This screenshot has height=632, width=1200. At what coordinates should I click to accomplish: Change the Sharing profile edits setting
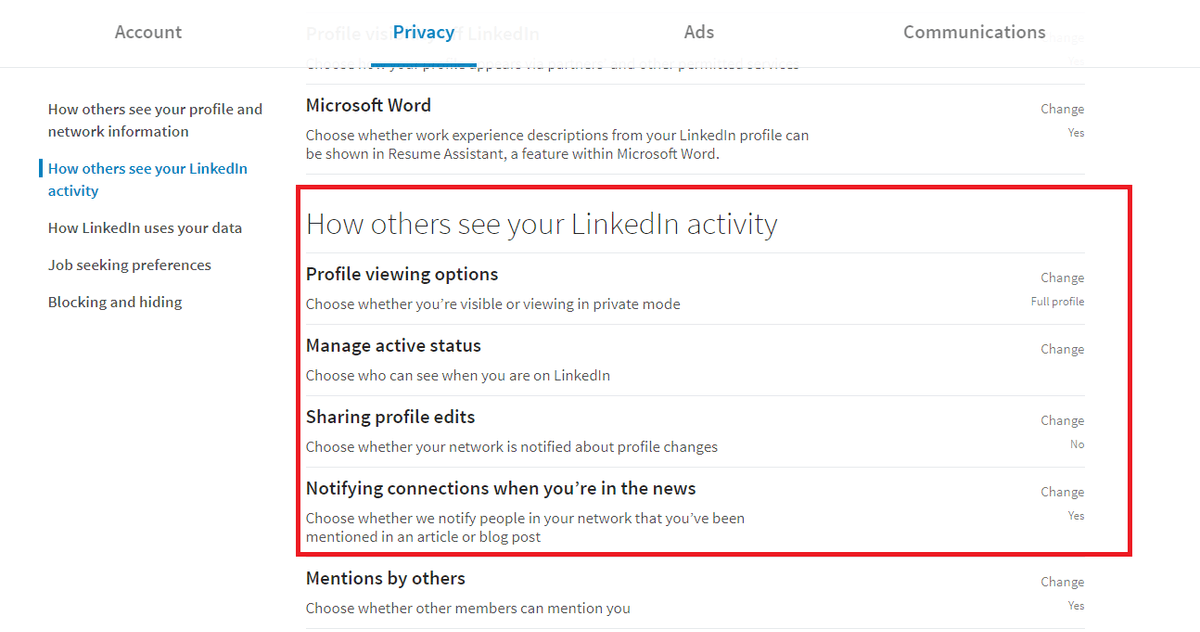pyautogui.click(x=1062, y=419)
